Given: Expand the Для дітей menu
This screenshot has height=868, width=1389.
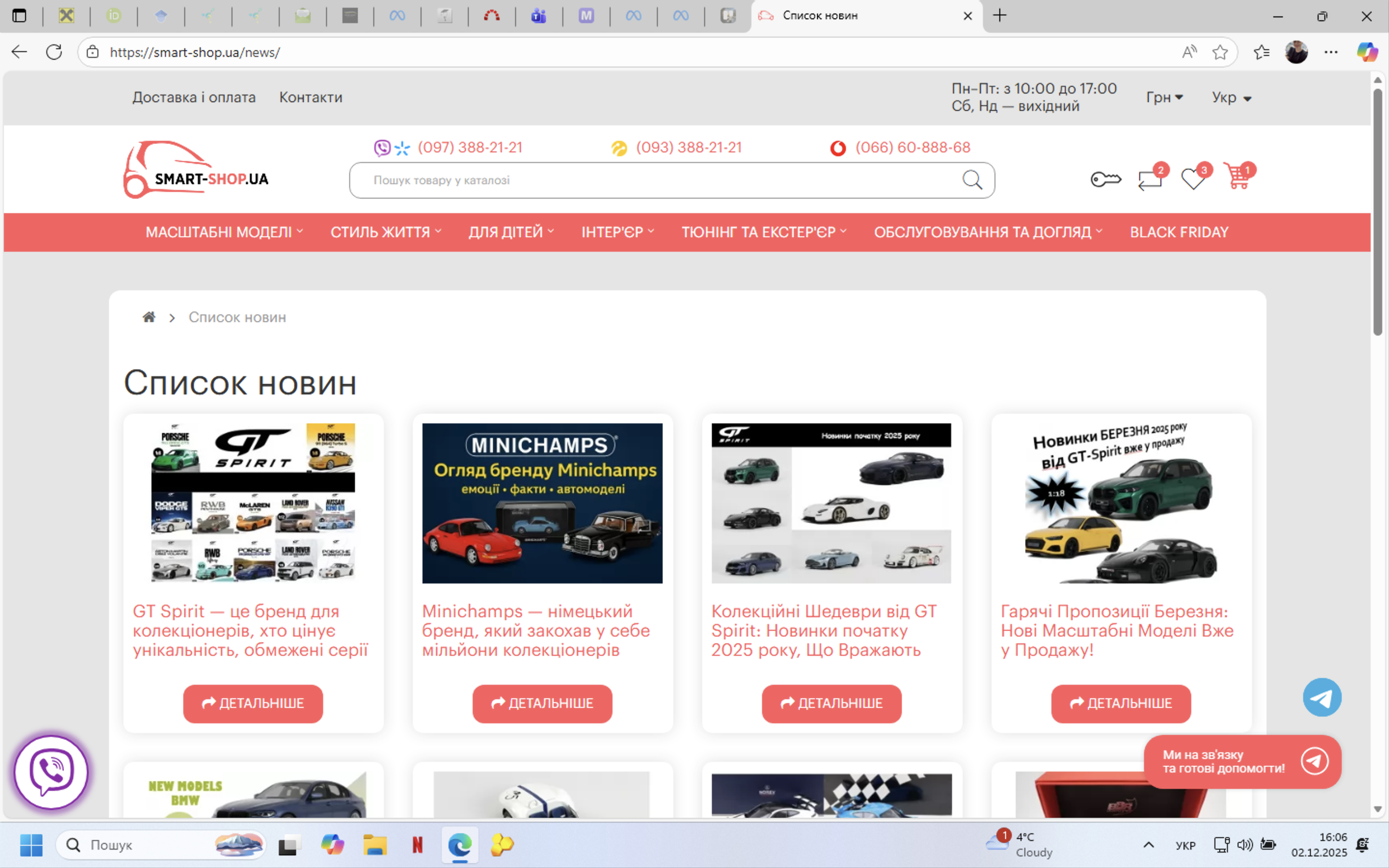Looking at the screenshot, I should coord(511,232).
